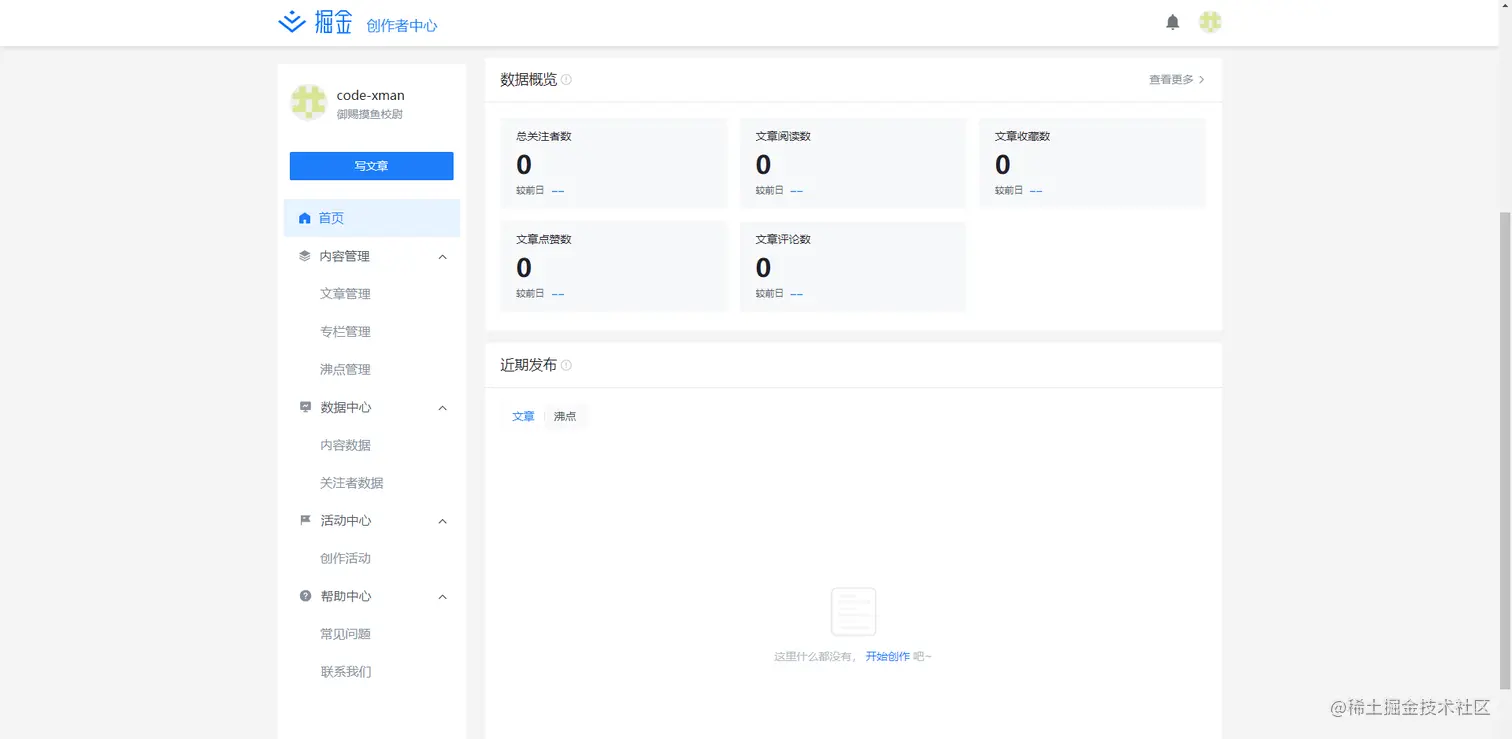Click the 活动中心 section header
Image resolution: width=1512 pixels, height=739 pixels.
[372, 520]
